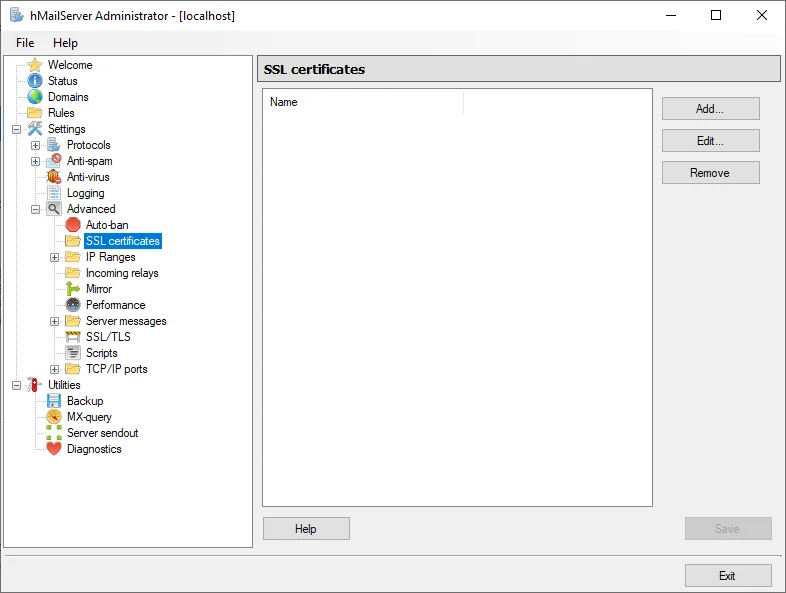786x593 pixels.
Task: Expand the Protocols tree node
Action: [x=36, y=145]
